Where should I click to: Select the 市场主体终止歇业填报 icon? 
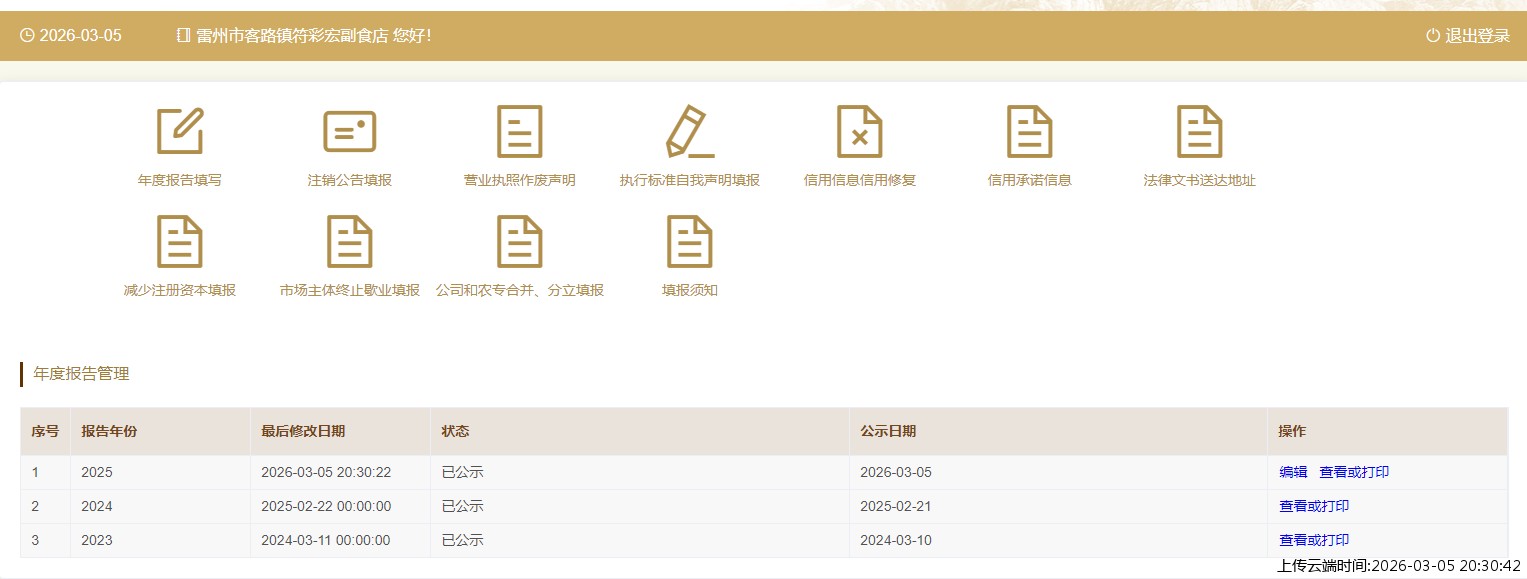click(350, 241)
